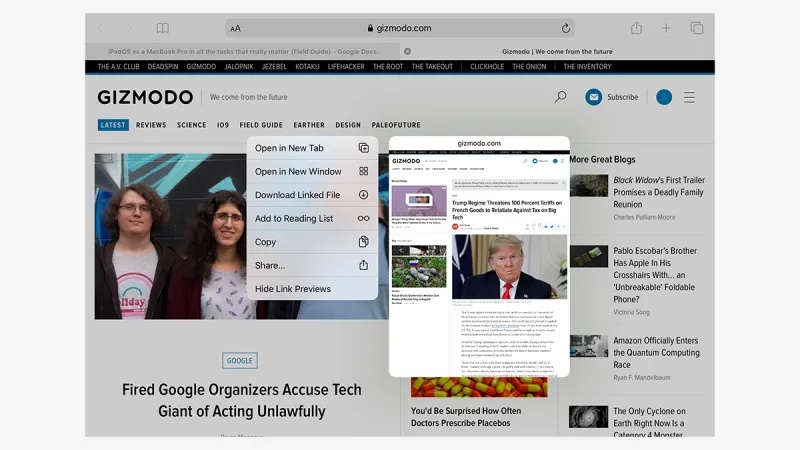Visit JALOPNIK in network bar
800x450 pixels.
(x=239, y=67)
